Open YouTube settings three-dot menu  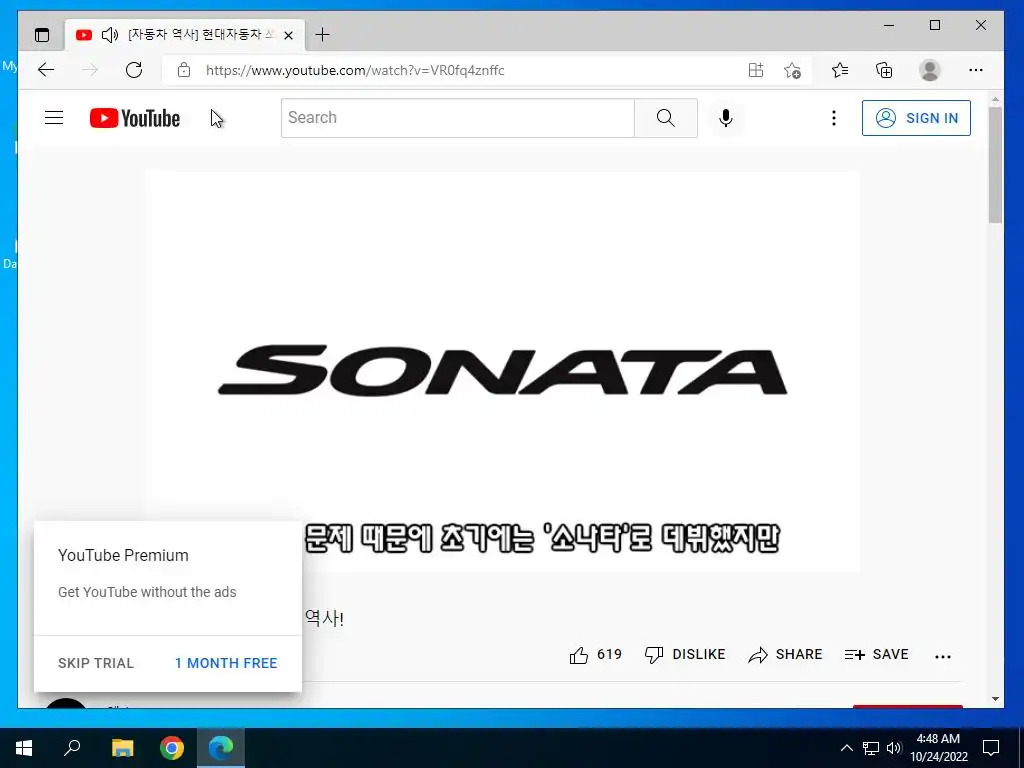point(833,118)
